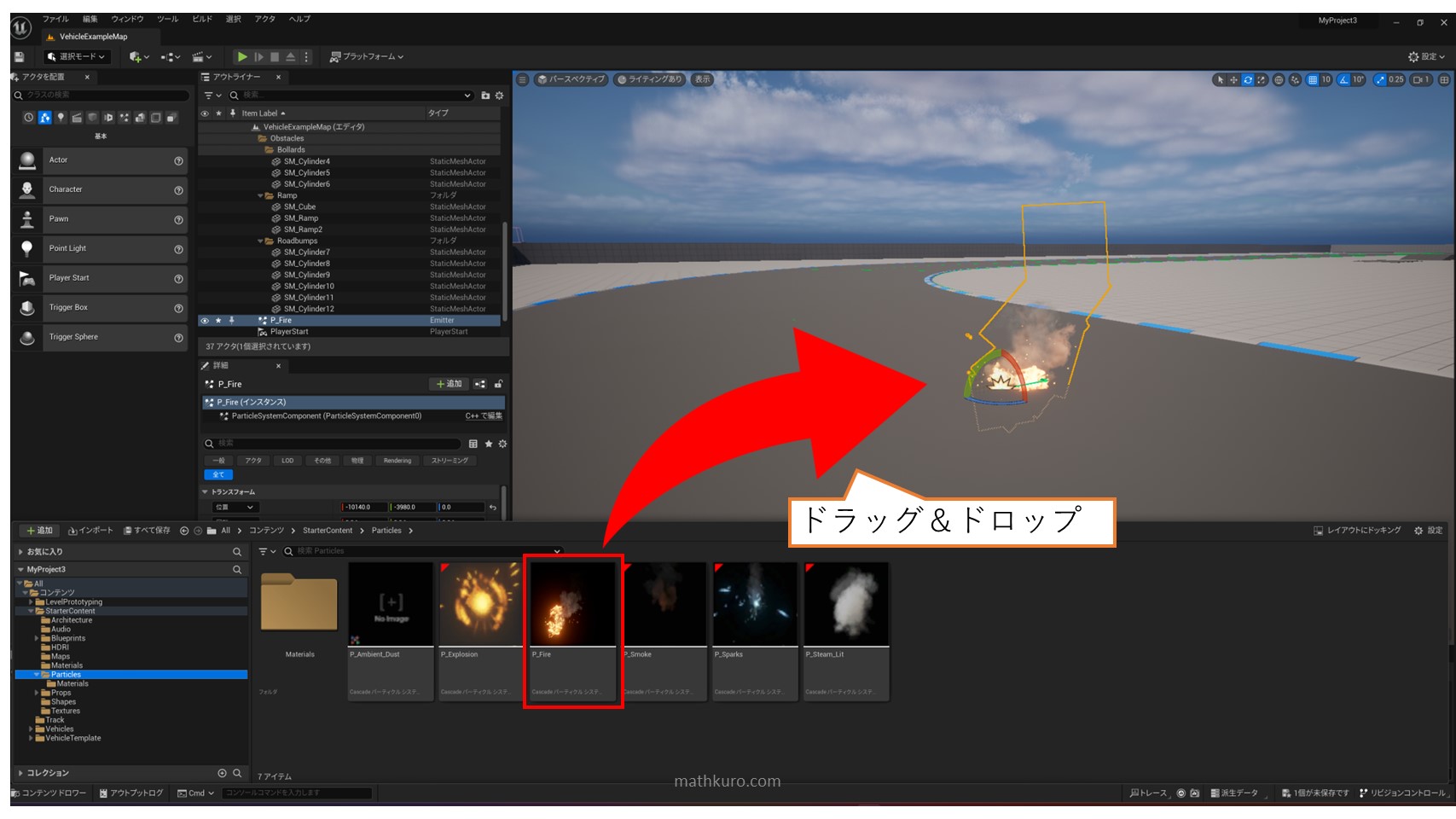Open the Blueprints toolbar icon menu
Image resolution: width=1456 pixels, height=819 pixels.
click(171, 56)
